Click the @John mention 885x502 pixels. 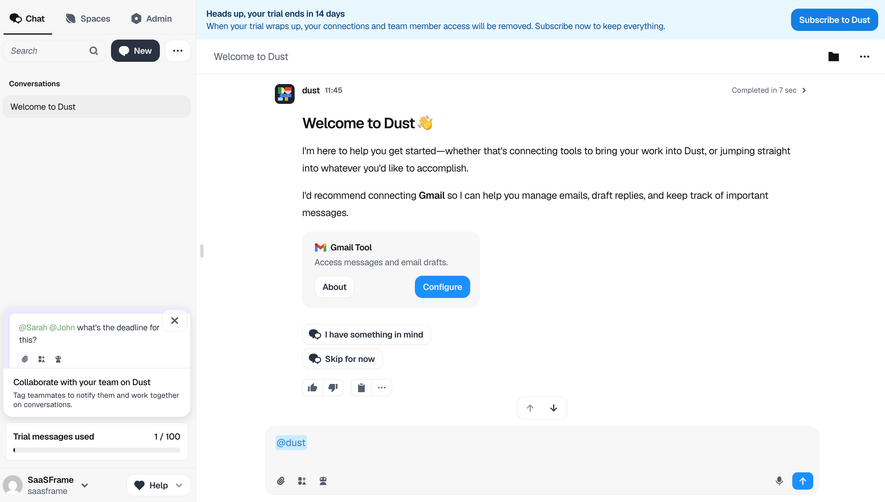[x=62, y=328]
